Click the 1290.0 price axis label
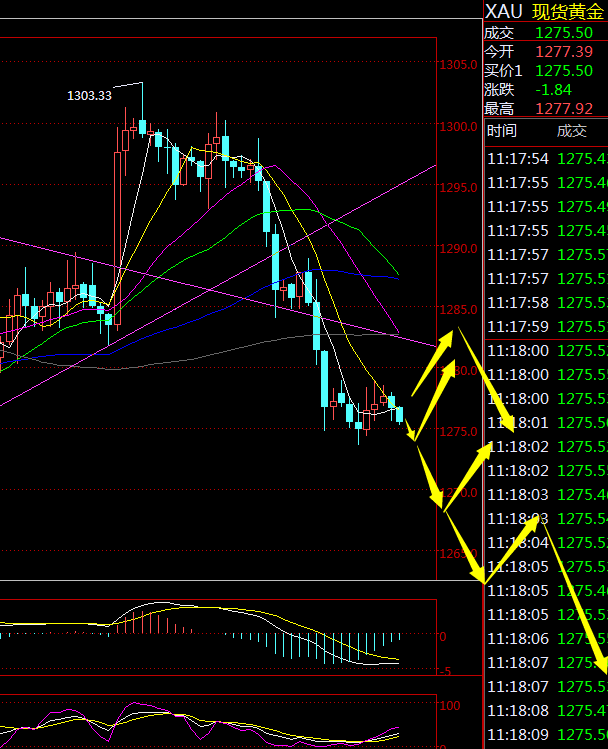This screenshot has height=749, width=608. [459, 248]
